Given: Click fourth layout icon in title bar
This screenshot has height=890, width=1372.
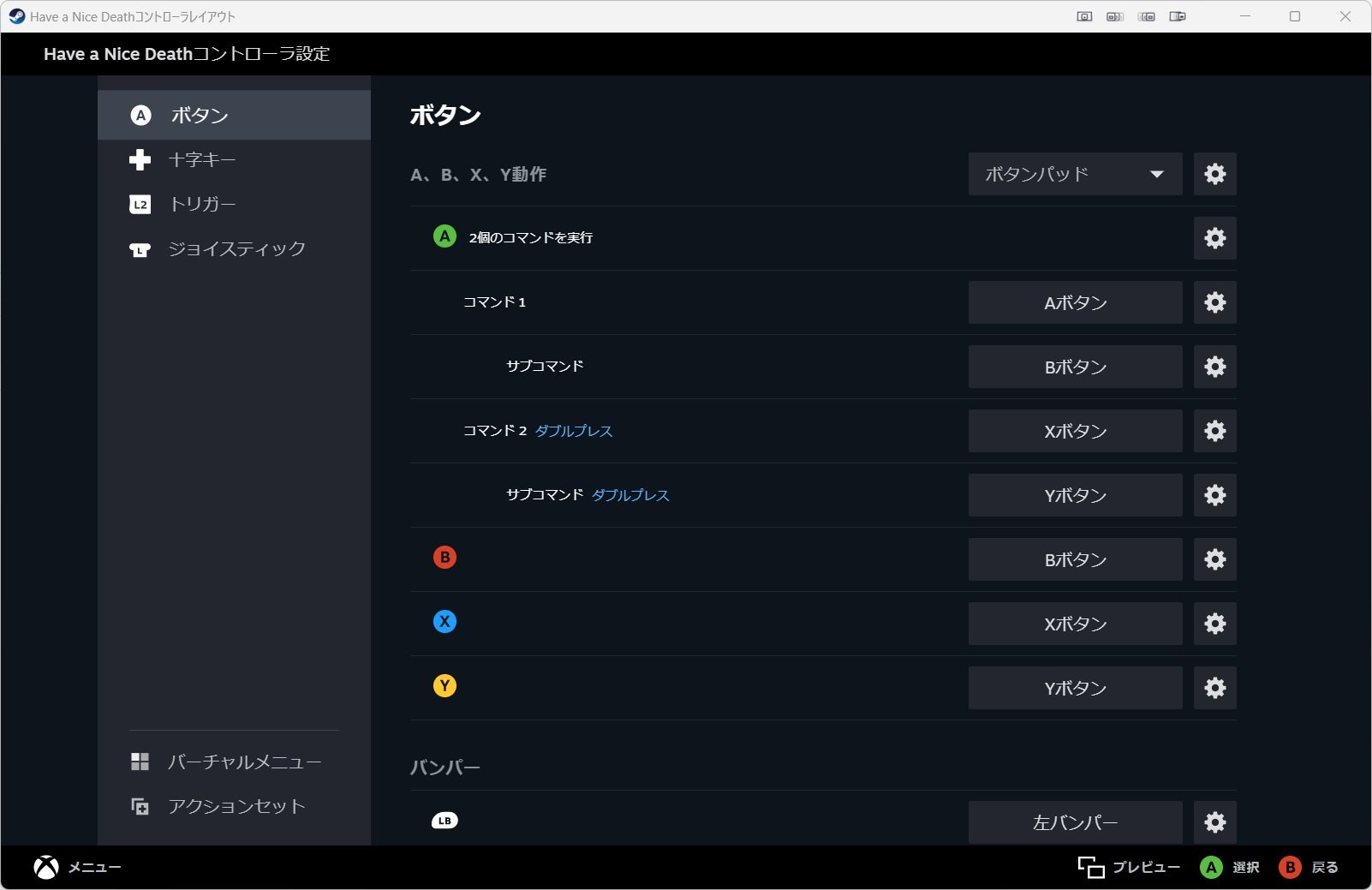Looking at the screenshot, I should [x=1178, y=16].
